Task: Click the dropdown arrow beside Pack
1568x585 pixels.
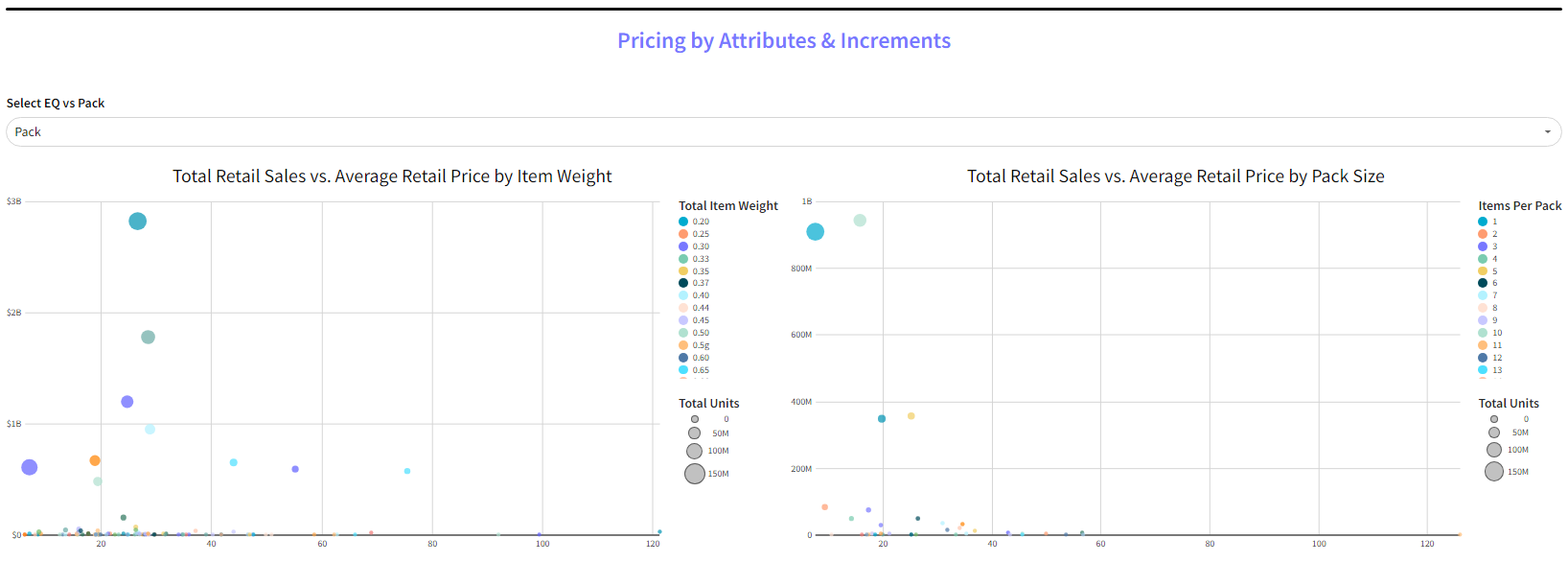Action: click(1547, 132)
